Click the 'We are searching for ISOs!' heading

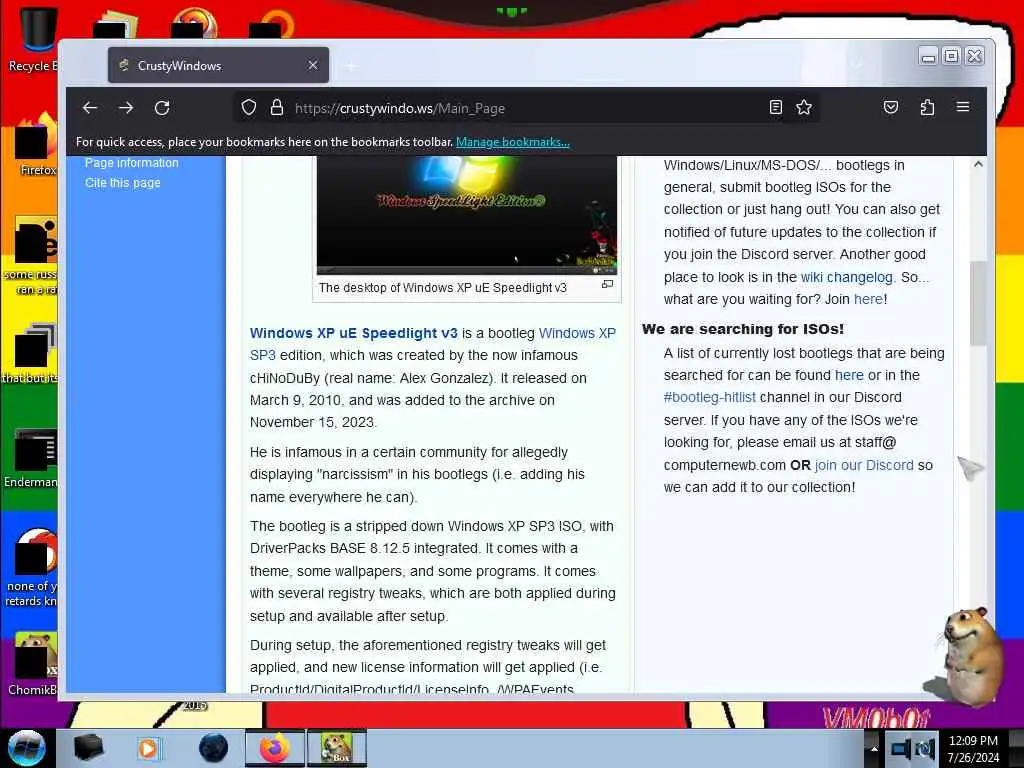(743, 328)
